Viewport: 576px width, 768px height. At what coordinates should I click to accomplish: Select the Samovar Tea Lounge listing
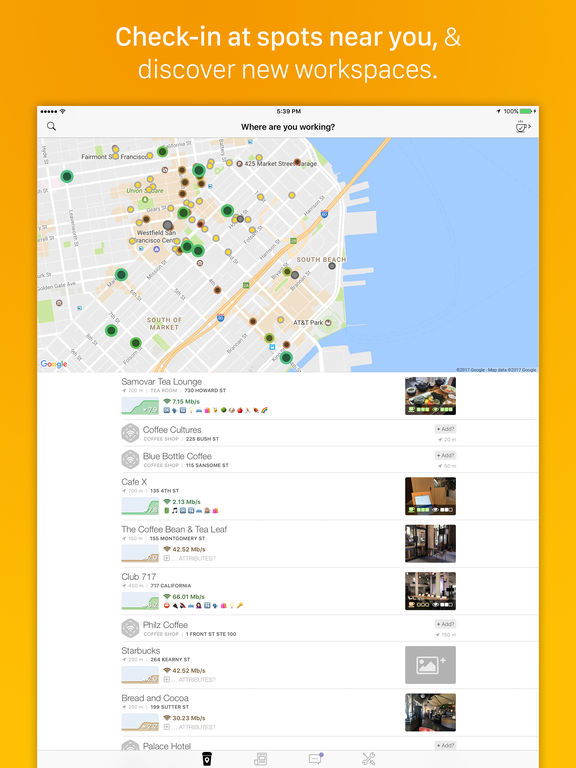[288, 396]
